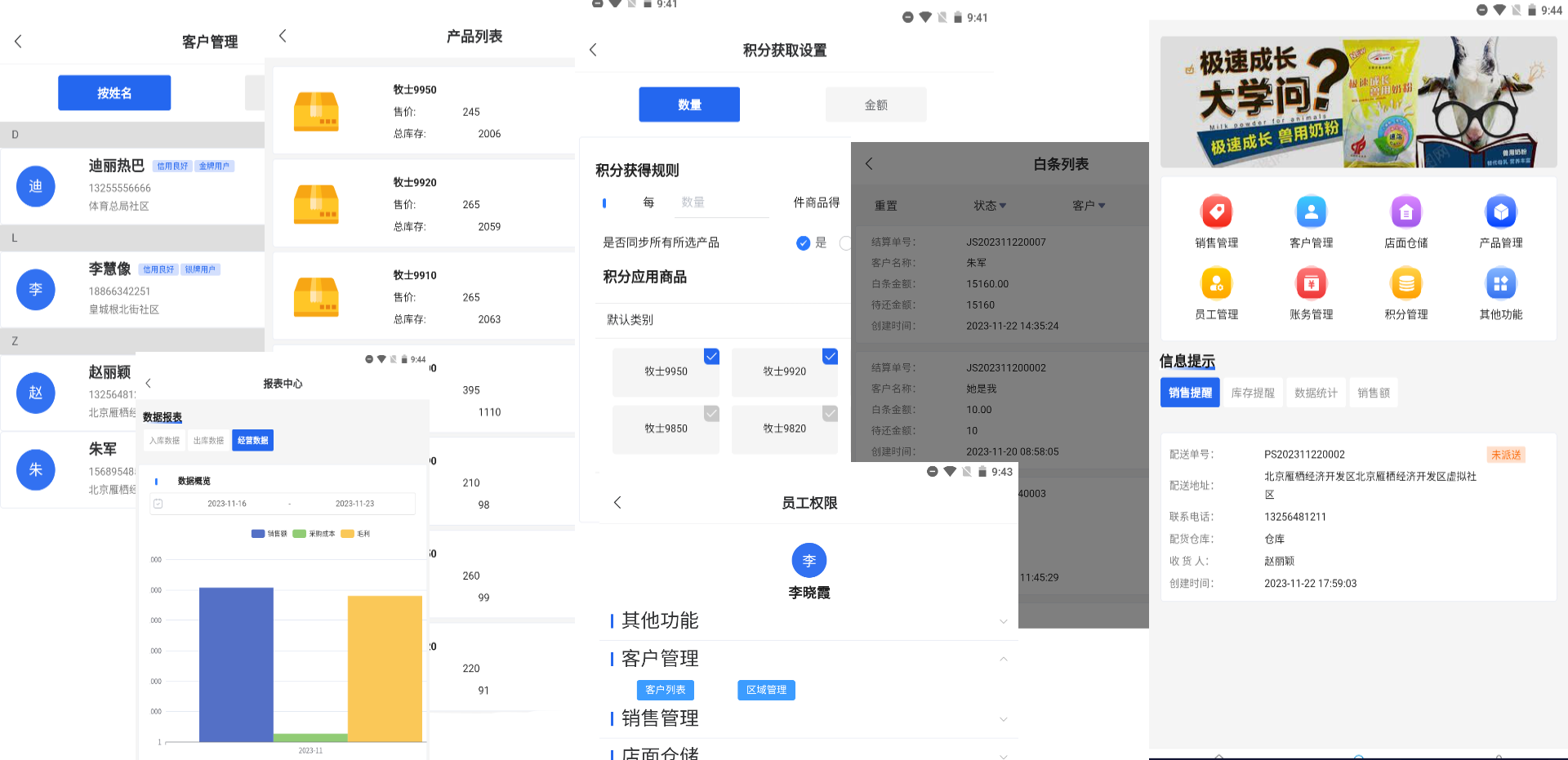1568x760 pixels.
Task: Click the 数量 quantity input field
Action: 722,202
